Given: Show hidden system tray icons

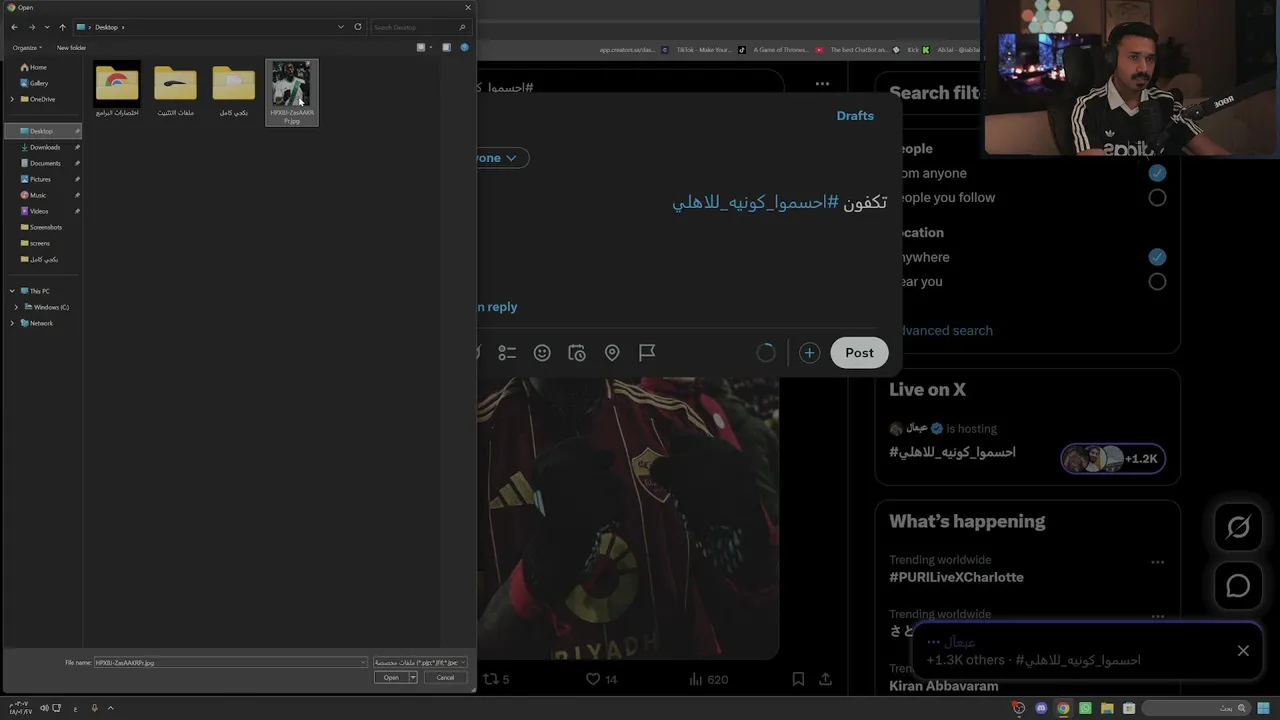Looking at the screenshot, I should pos(110,708).
